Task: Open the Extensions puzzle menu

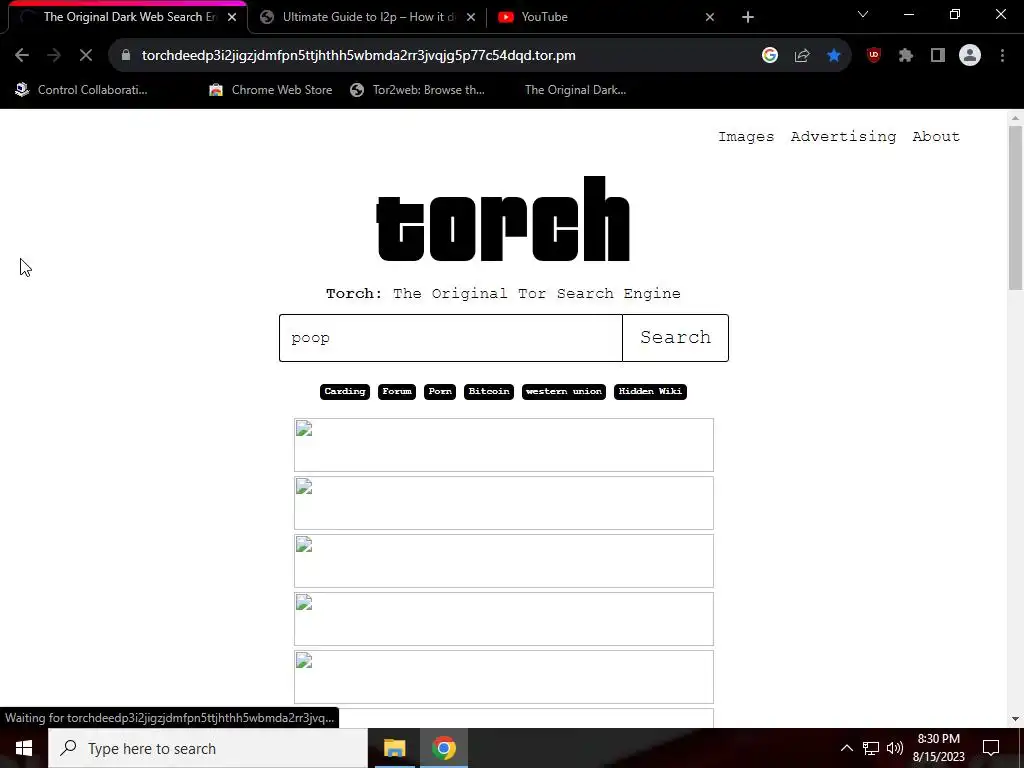Action: (x=906, y=56)
